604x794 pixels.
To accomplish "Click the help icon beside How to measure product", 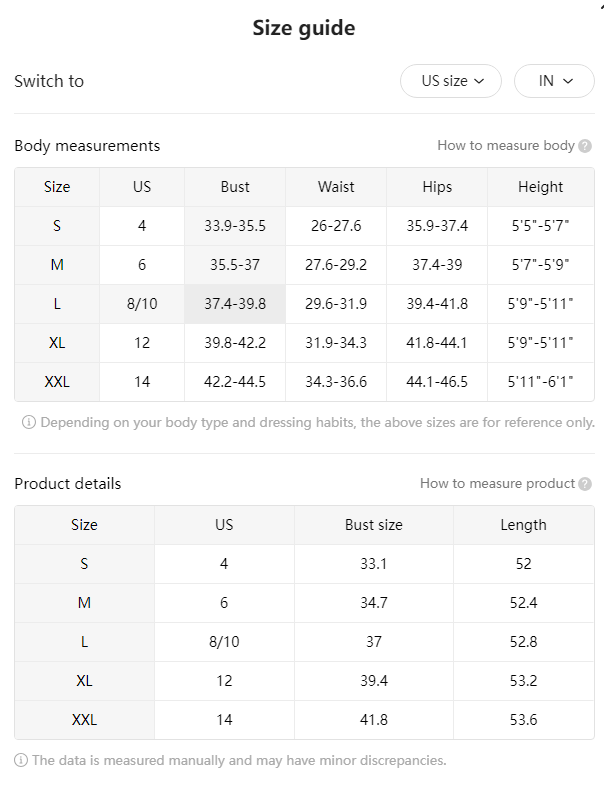I will click(585, 484).
